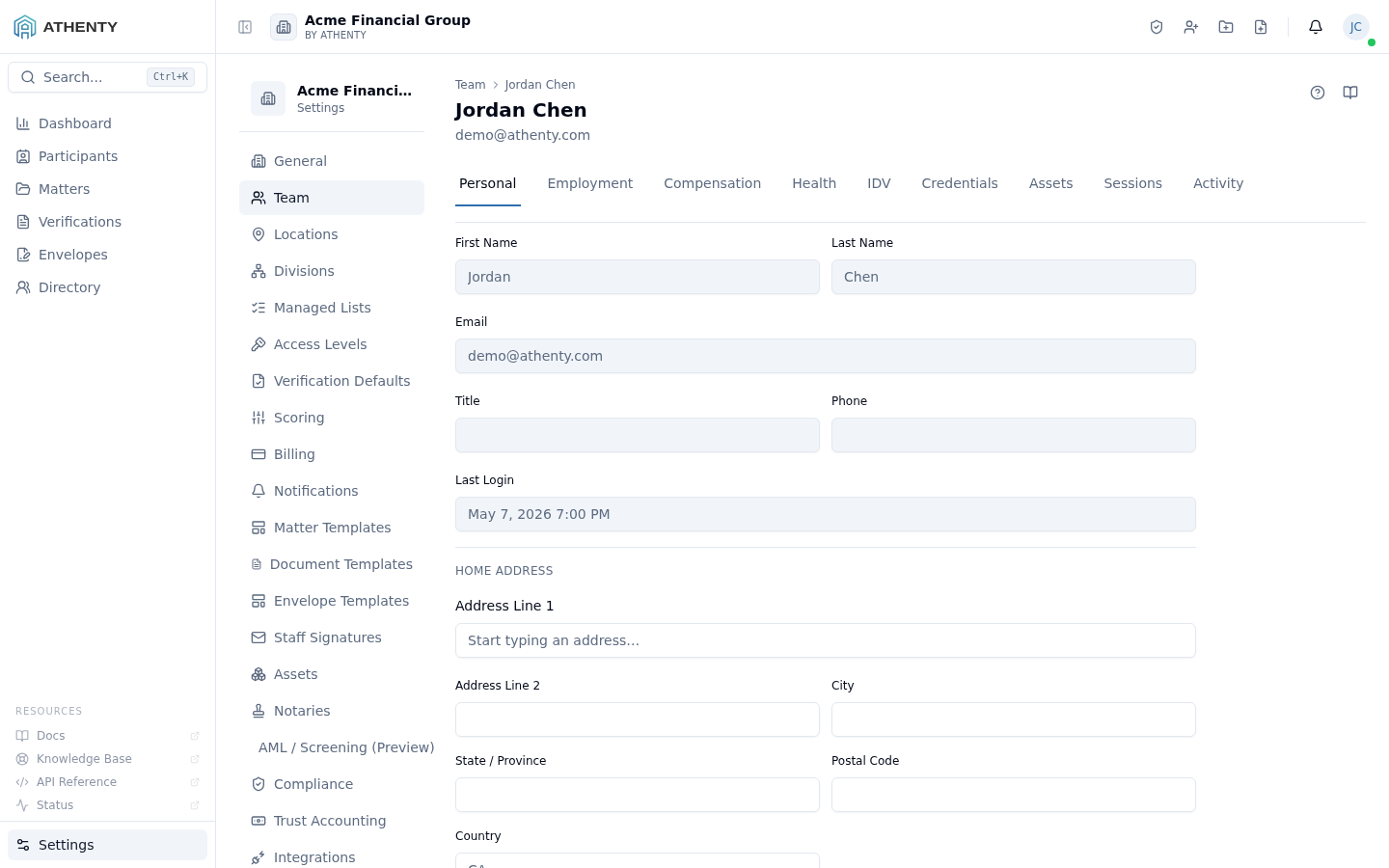Open Locations settings
Image resolution: width=1389 pixels, height=868 pixels.
(x=332, y=234)
